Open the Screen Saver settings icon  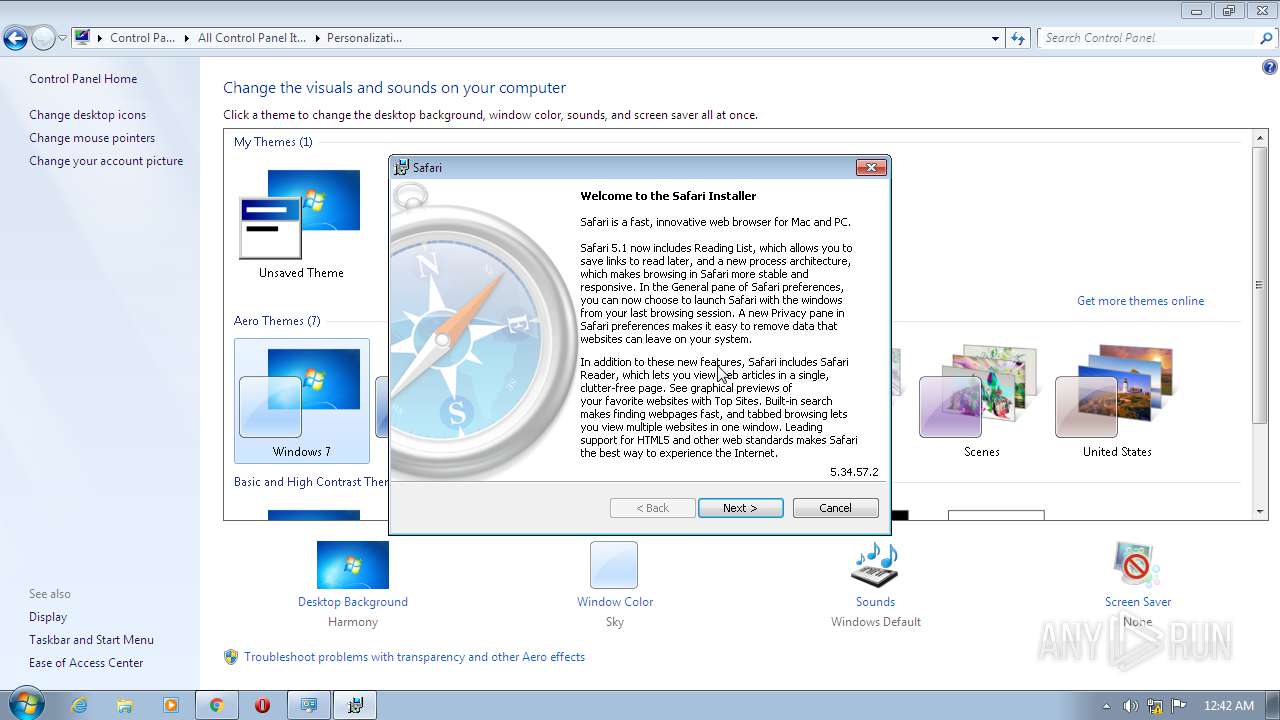tap(1137, 565)
